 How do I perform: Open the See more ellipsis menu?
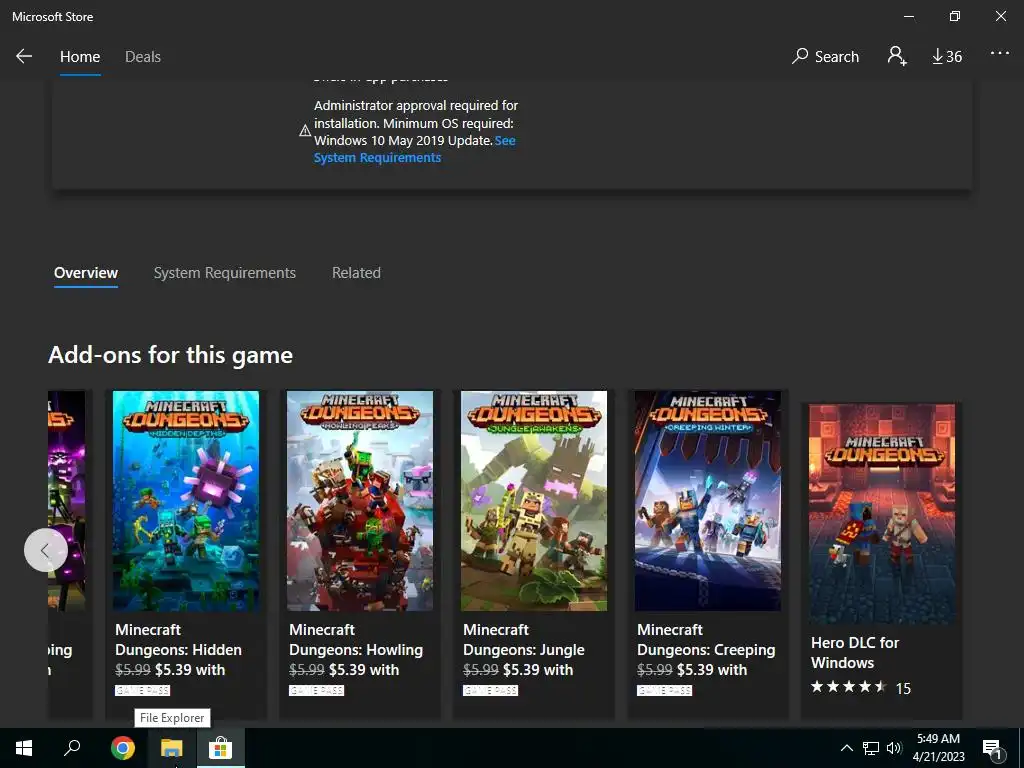pyautogui.click(x=1000, y=54)
